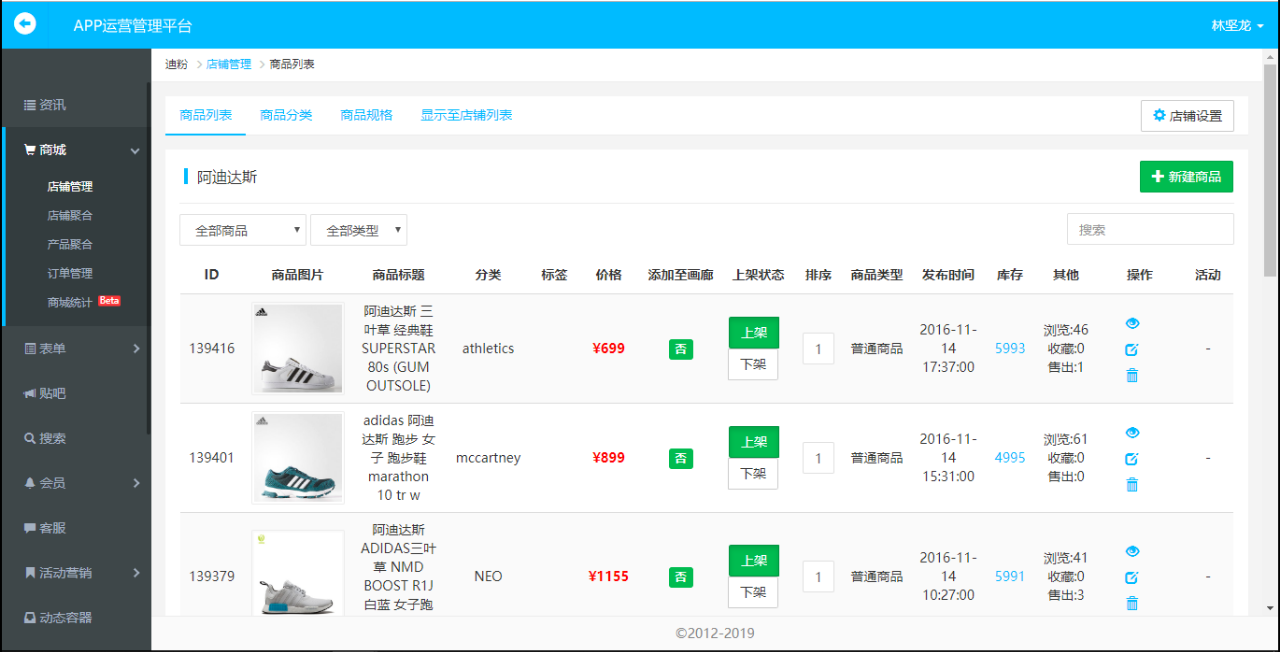Screen dimensions: 1280x652
Task: Select 店铺聚合 in the sidebar
Action: pyautogui.click(x=70, y=215)
